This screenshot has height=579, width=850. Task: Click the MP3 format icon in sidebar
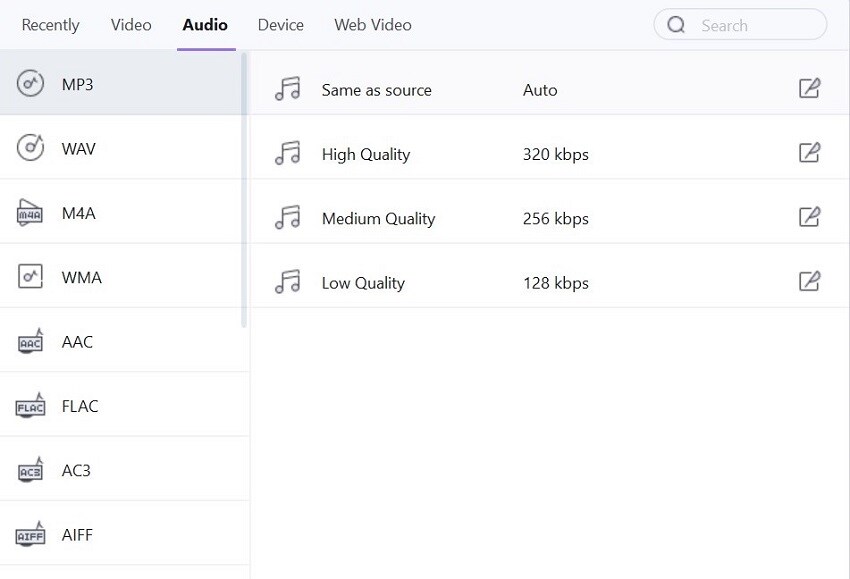tap(31, 84)
